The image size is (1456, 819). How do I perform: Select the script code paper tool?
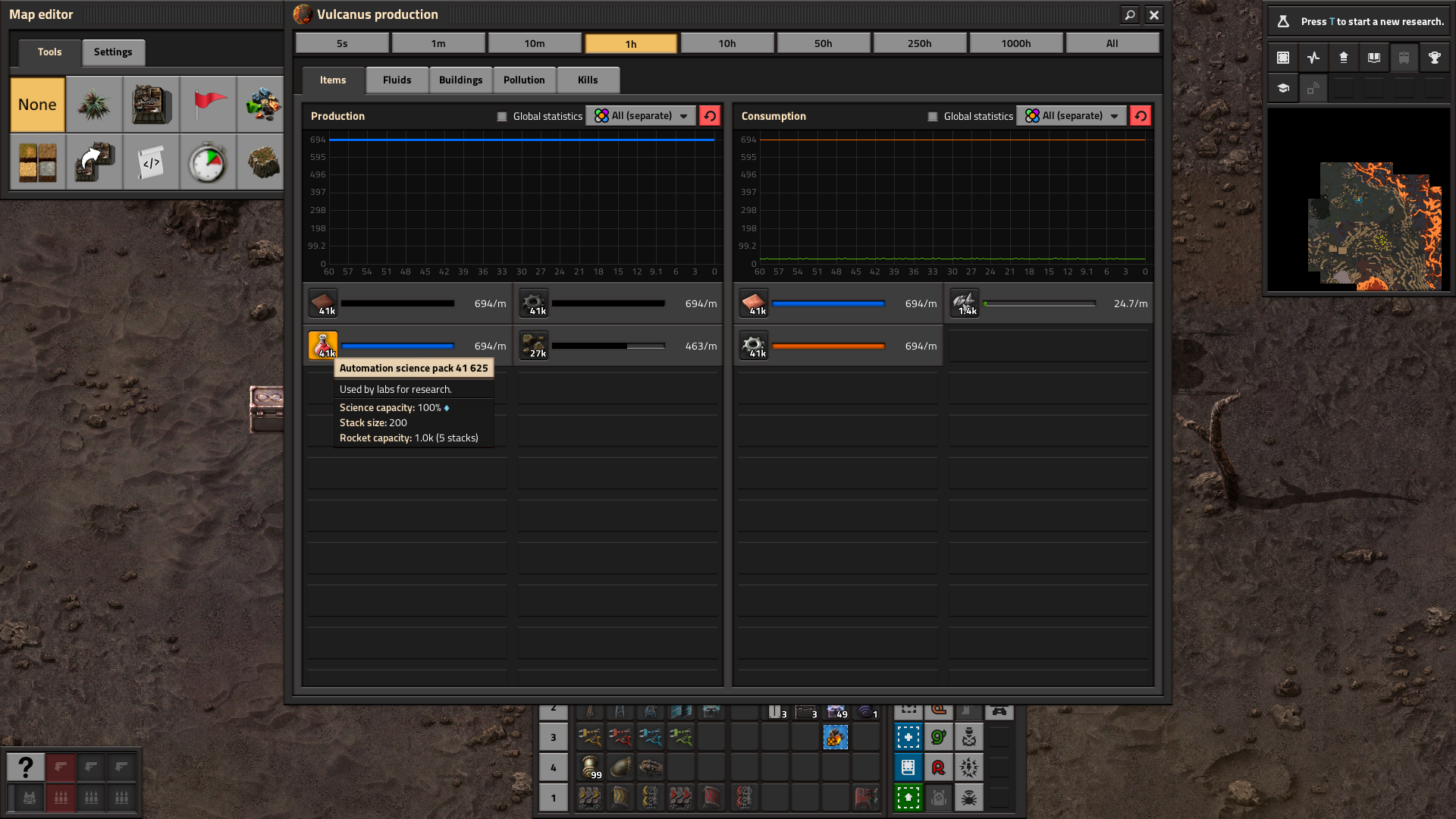pyautogui.click(x=151, y=162)
